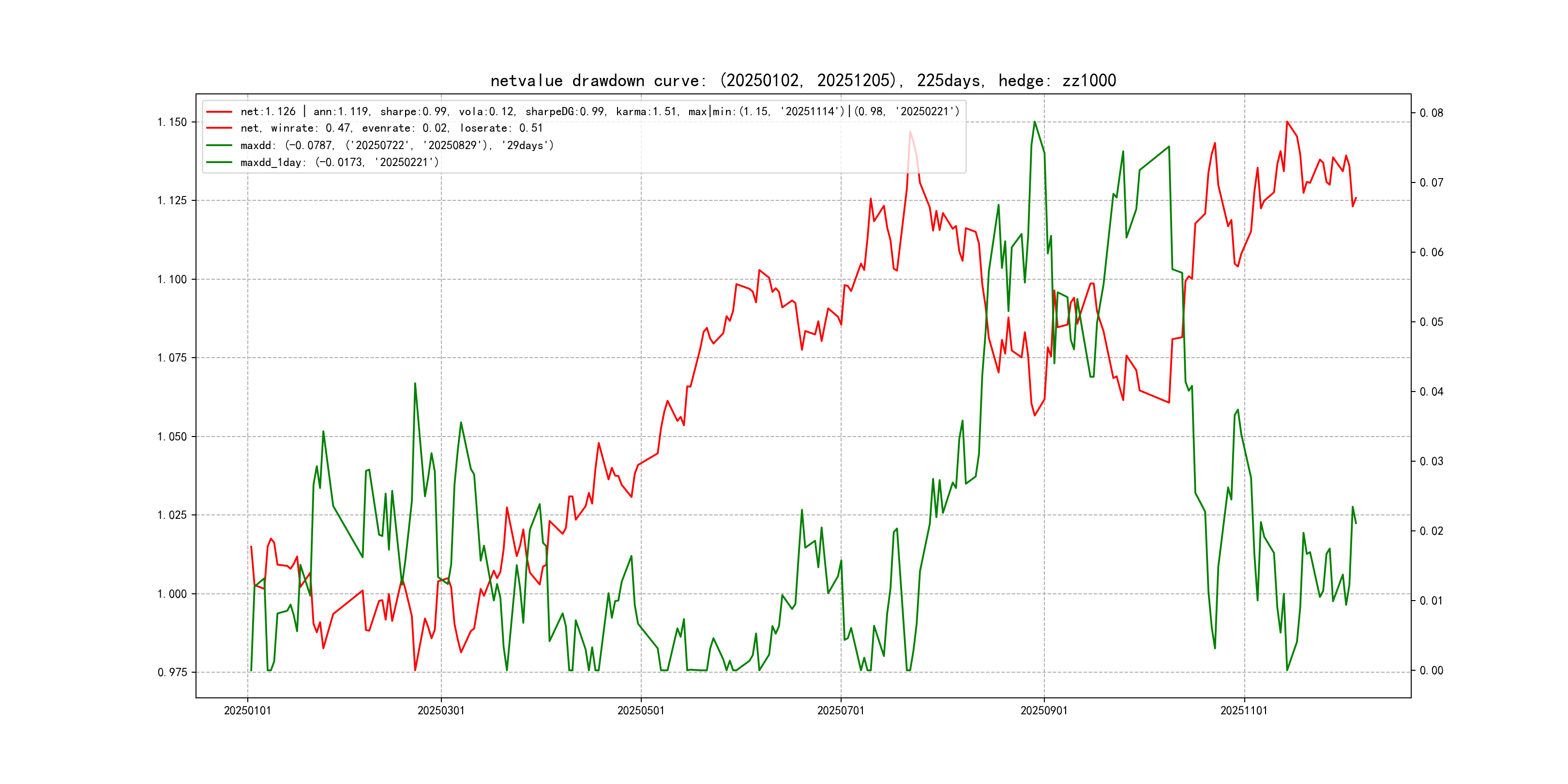Click the x-axis label 20250901

coord(1043,710)
